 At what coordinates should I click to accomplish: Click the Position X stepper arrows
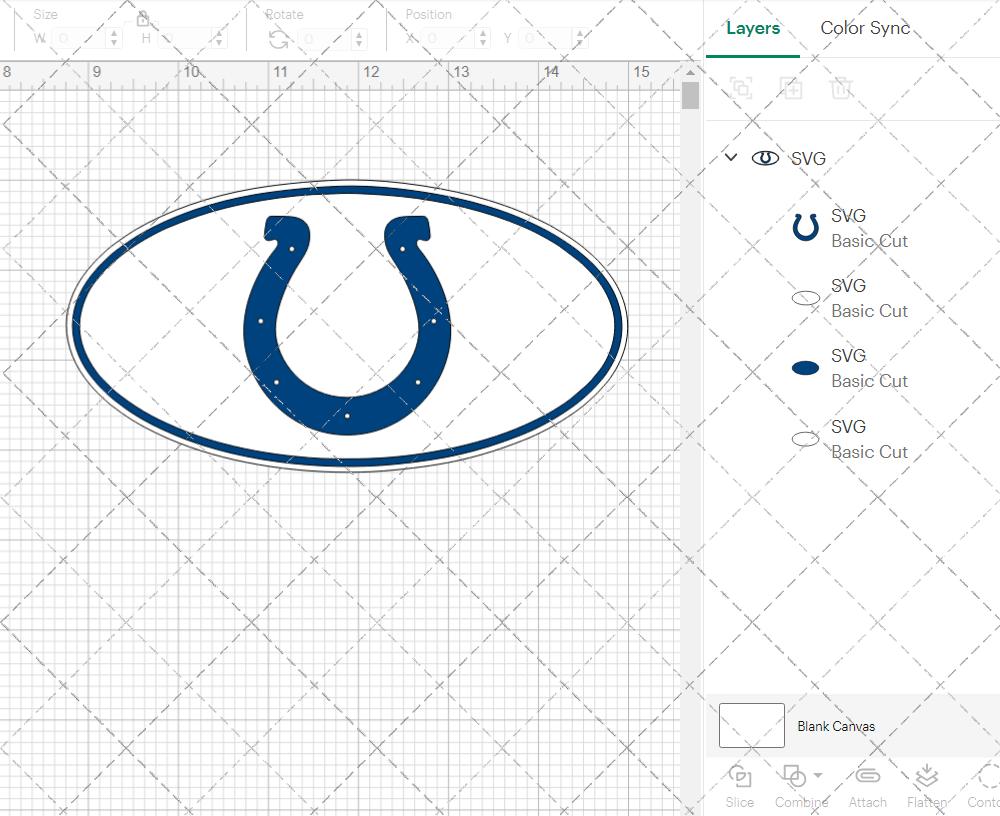[x=483, y=38]
